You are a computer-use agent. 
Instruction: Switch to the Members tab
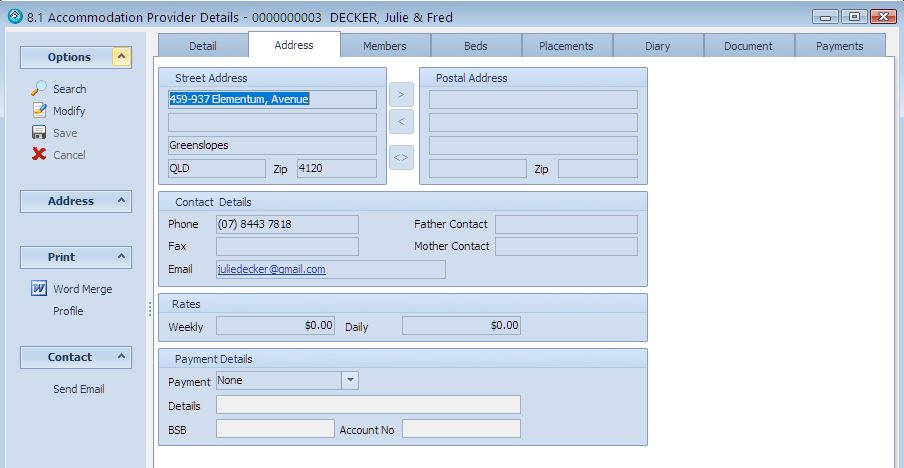385,46
